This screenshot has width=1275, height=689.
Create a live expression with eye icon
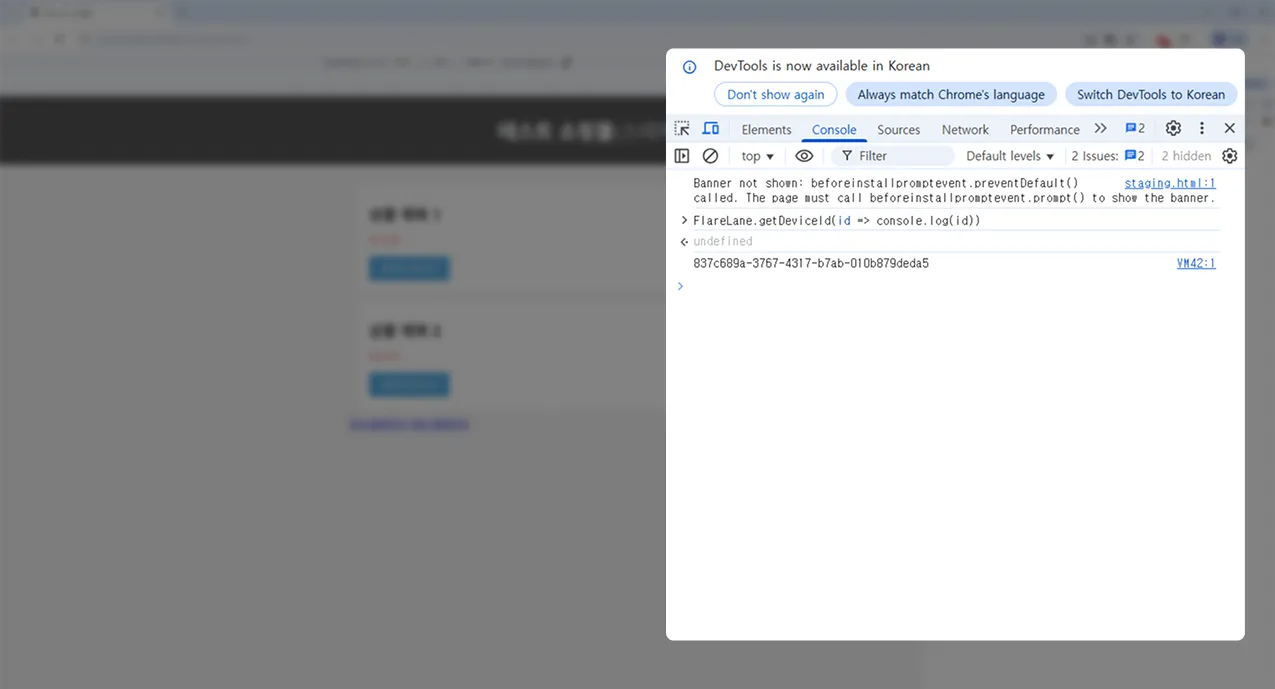(x=804, y=156)
